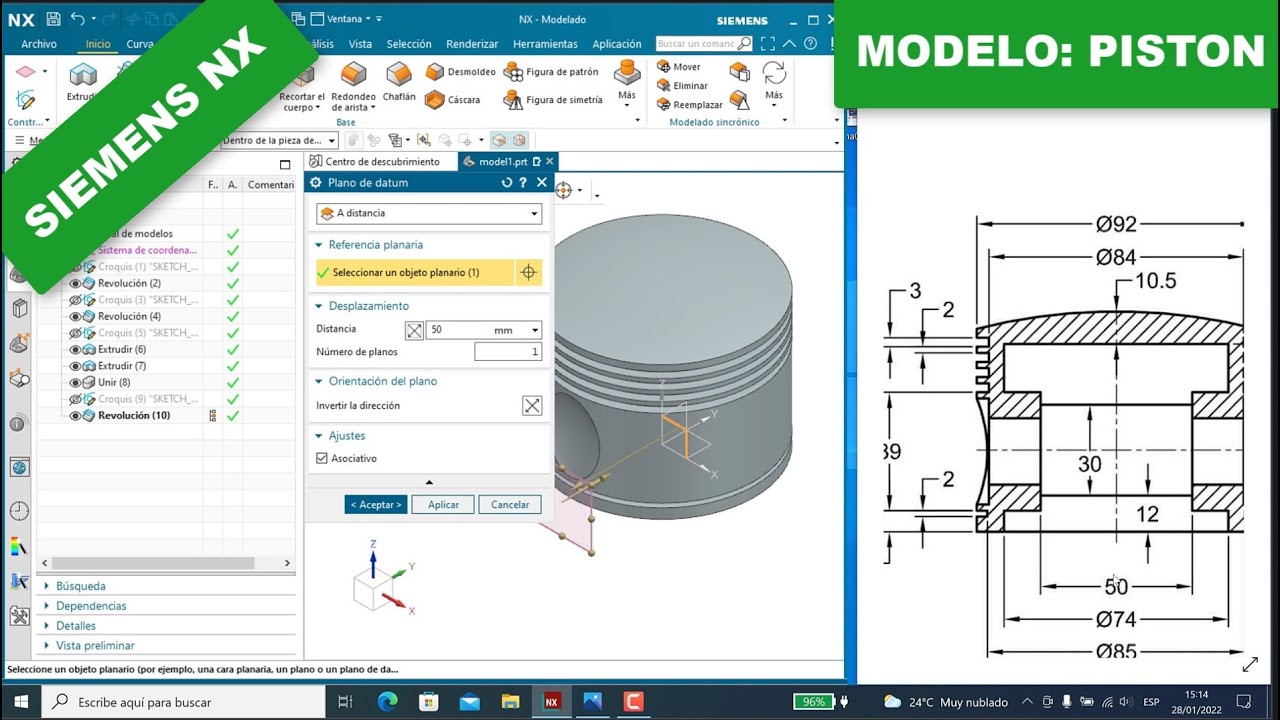The width and height of the screenshot is (1280, 720).
Task: Switch to Centro de descubrimiento tab
Action: (380, 161)
